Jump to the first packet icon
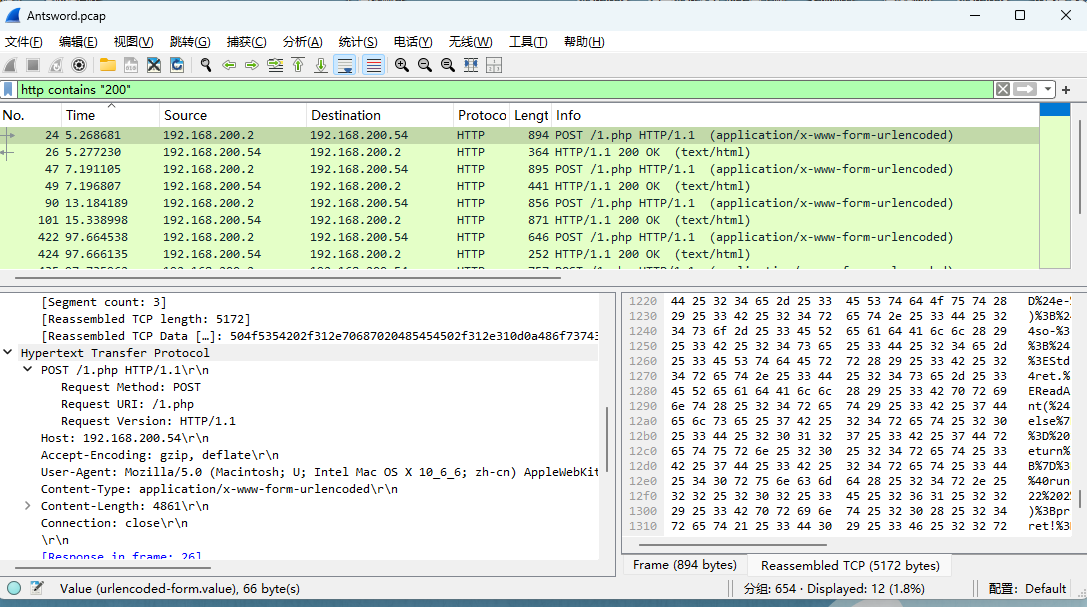 (298, 65)
